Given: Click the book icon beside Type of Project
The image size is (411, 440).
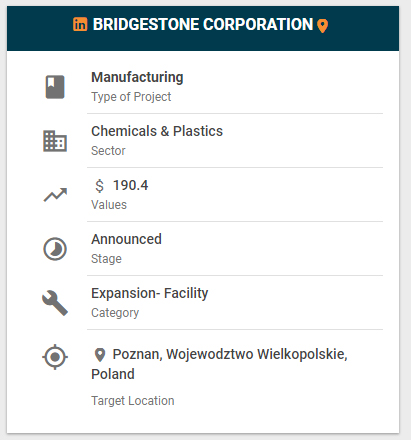Looking at the screenshot, I should click(55, 87).
